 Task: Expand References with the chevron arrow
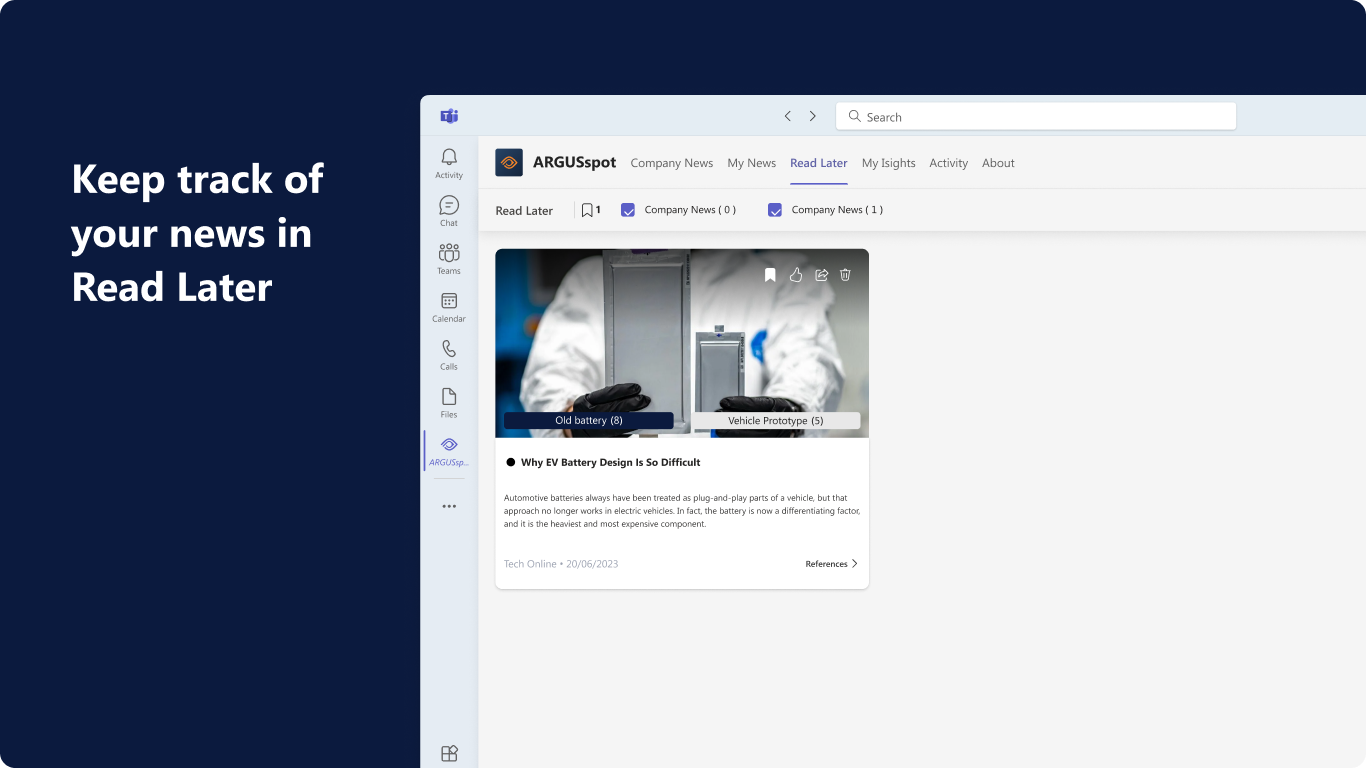tap(854, 564)
